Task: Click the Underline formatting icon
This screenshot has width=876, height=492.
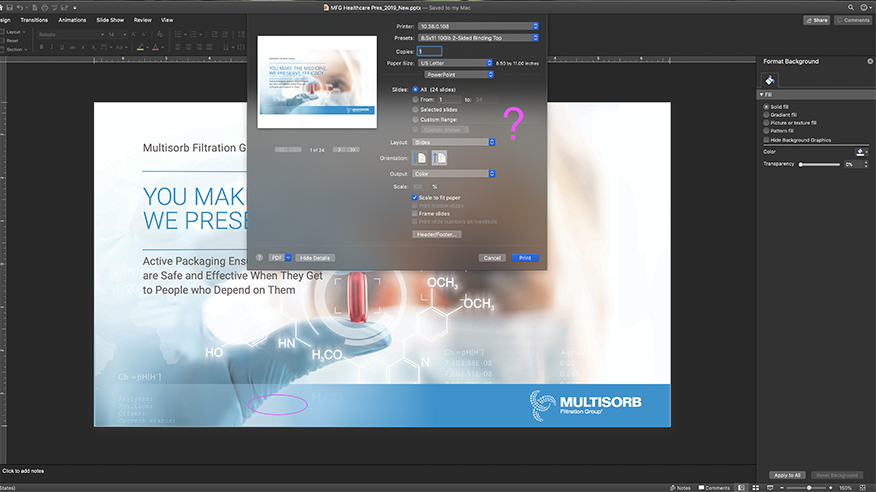Action: [x=62, y=47]
